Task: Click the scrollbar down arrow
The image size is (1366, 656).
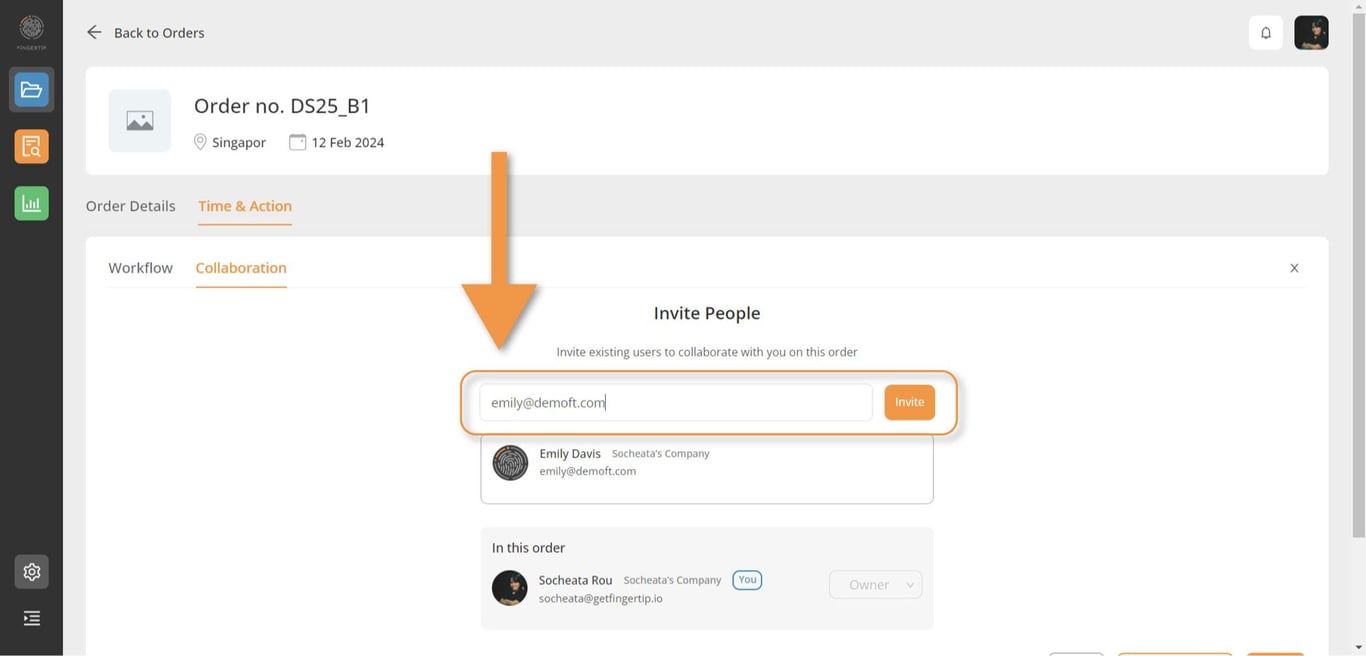Action: click(1358, 648)
